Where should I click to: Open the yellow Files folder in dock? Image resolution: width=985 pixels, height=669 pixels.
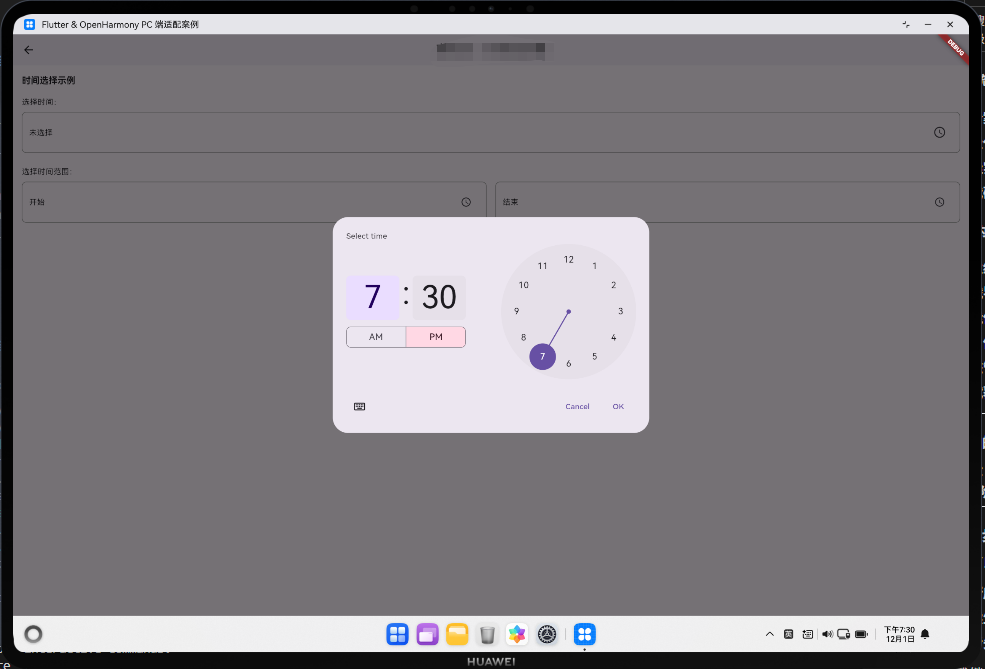(x=457, y=634)
